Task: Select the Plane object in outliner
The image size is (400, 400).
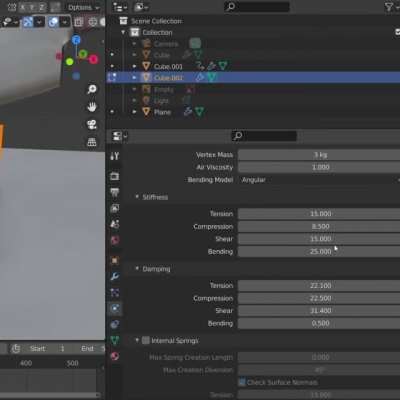Action: tap(162, 112)
